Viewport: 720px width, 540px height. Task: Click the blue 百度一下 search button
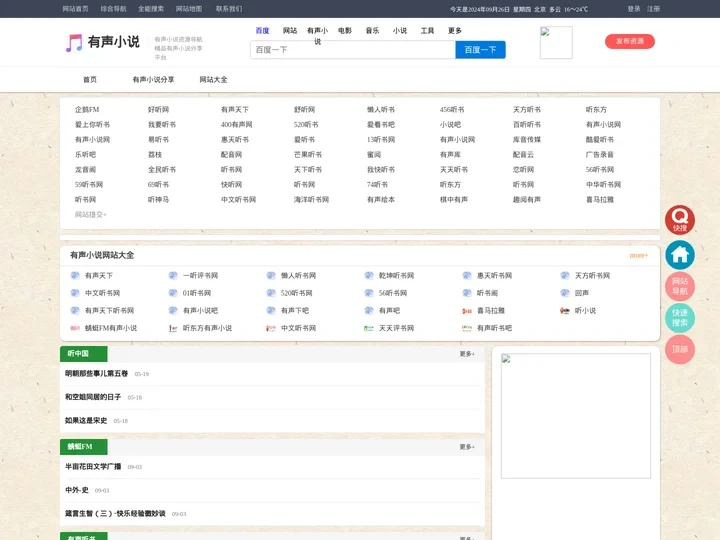[480, 50]
